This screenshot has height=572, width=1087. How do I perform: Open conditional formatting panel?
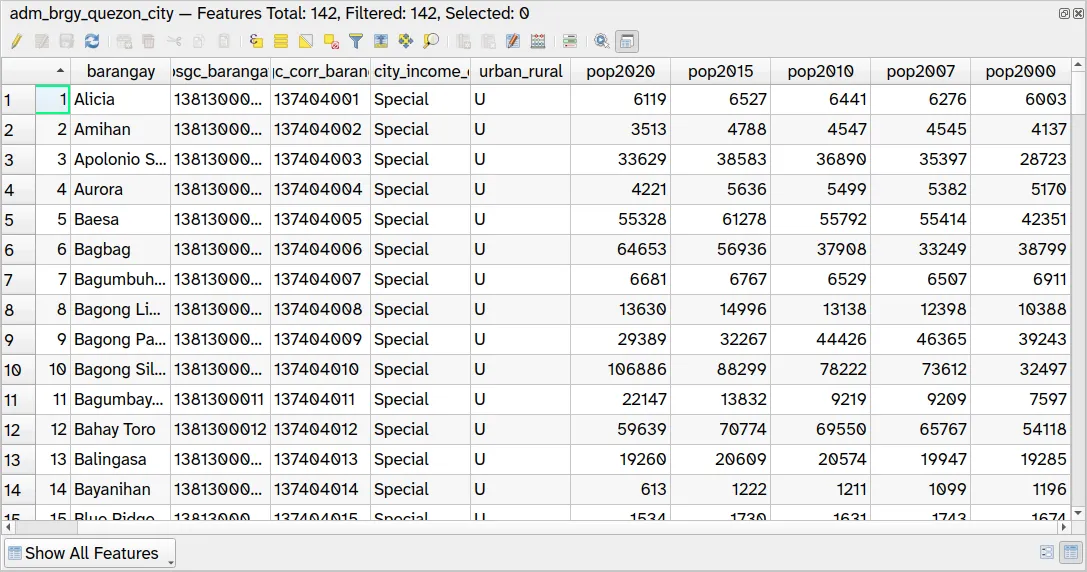pyautogui.click(x=570, y=41)
